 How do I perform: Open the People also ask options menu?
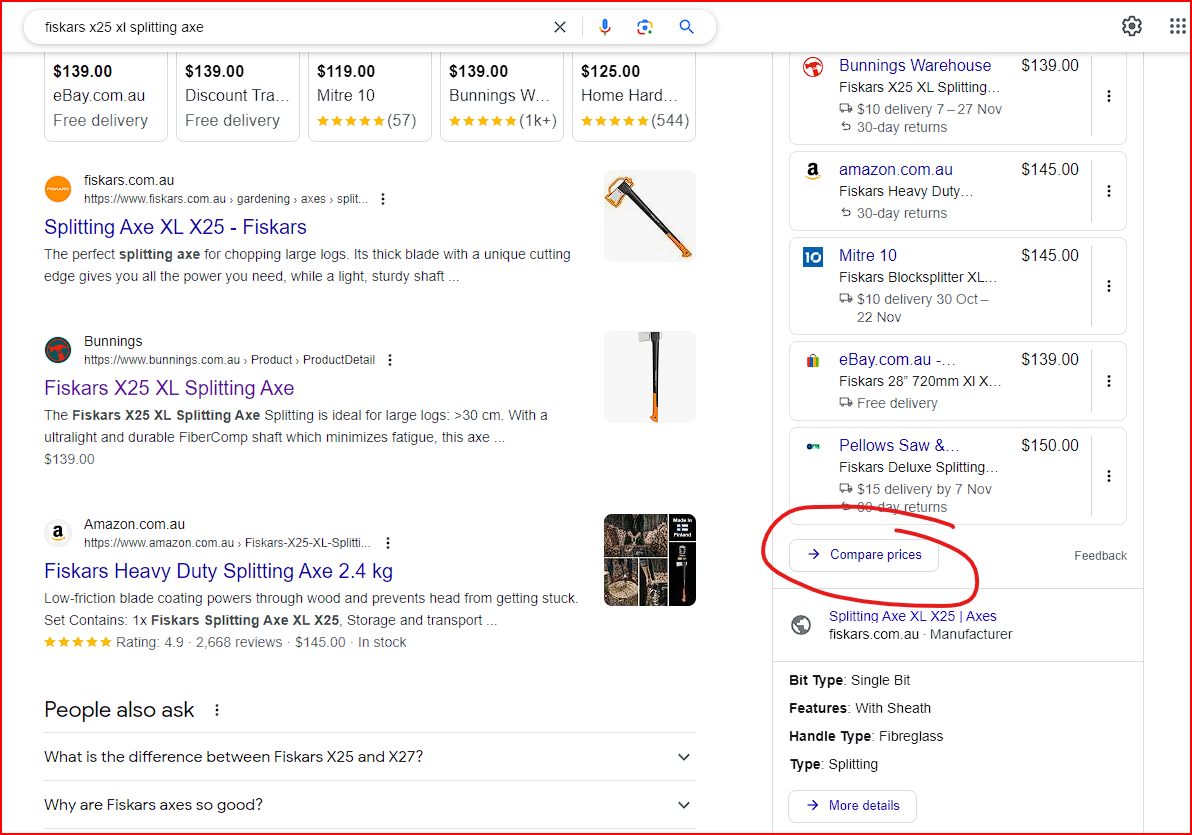click(217, 710)
